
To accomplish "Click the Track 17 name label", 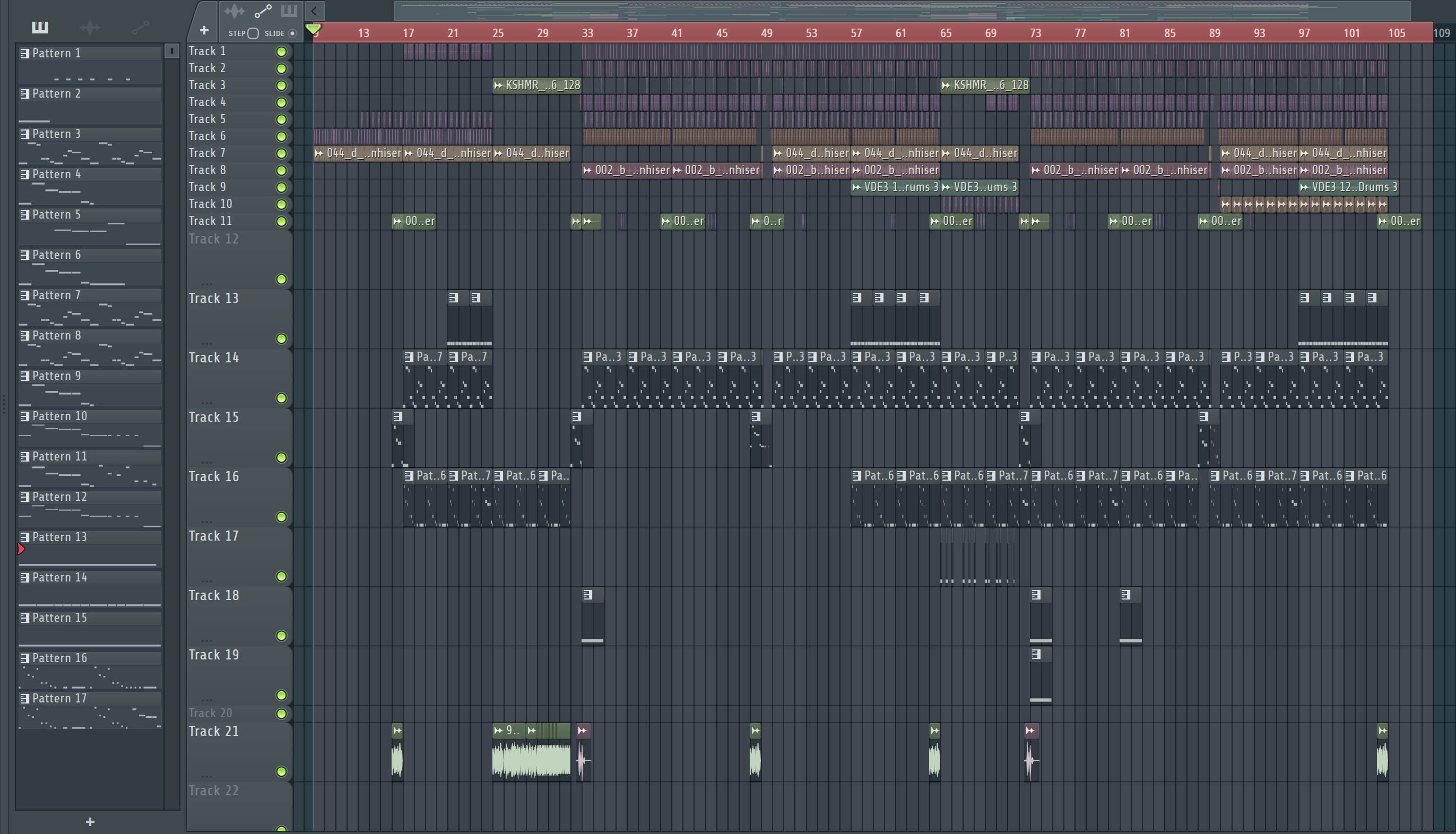I will tap(213, 536).
